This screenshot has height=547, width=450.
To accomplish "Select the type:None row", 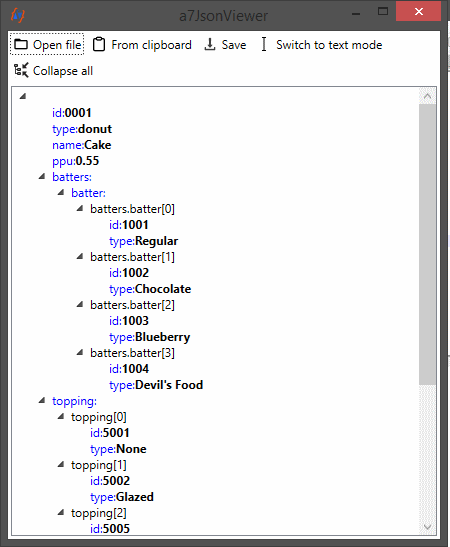I will pyautogui.click(x=118, y=449).
